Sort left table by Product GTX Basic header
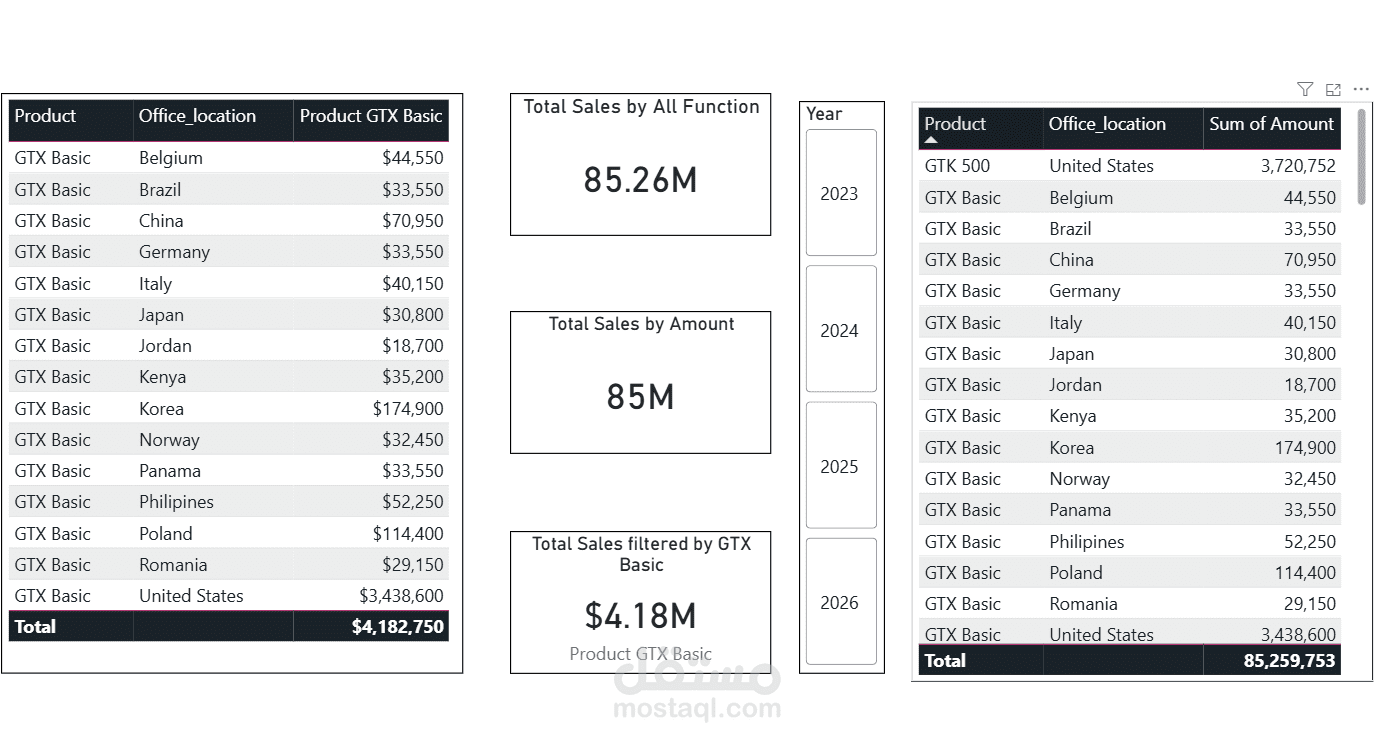 coord(371,116)
